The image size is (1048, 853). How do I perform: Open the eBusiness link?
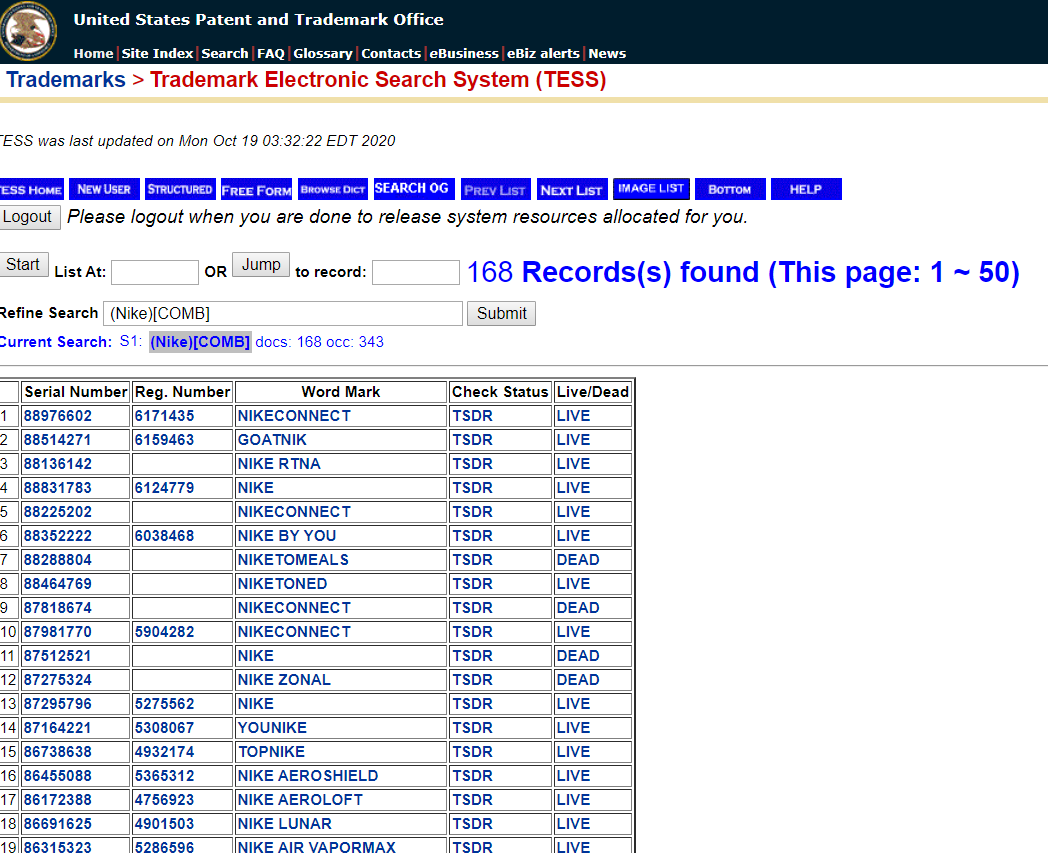point(464,53)
